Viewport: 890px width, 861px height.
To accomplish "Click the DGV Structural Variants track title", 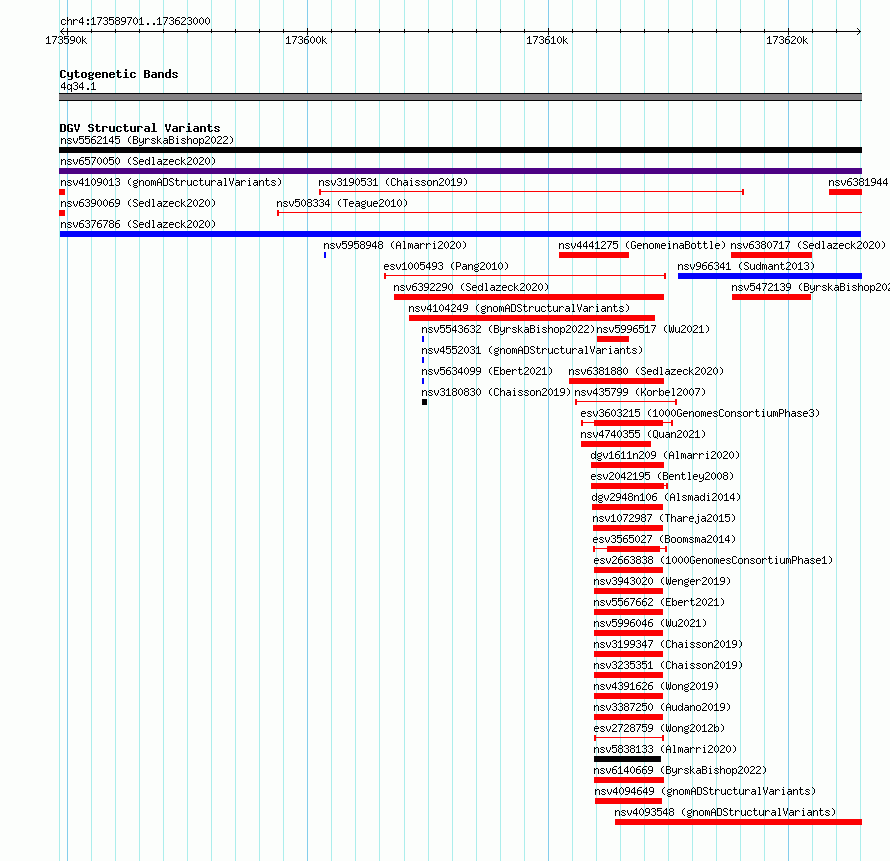I will [140, 128].
